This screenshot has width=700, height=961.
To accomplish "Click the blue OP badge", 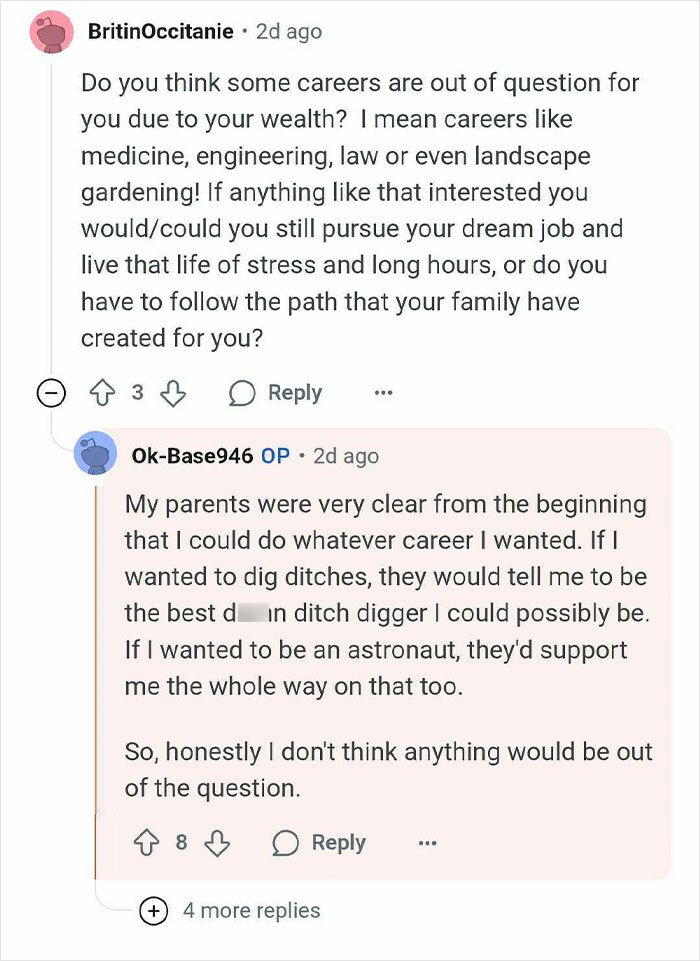I will point(275,456).
